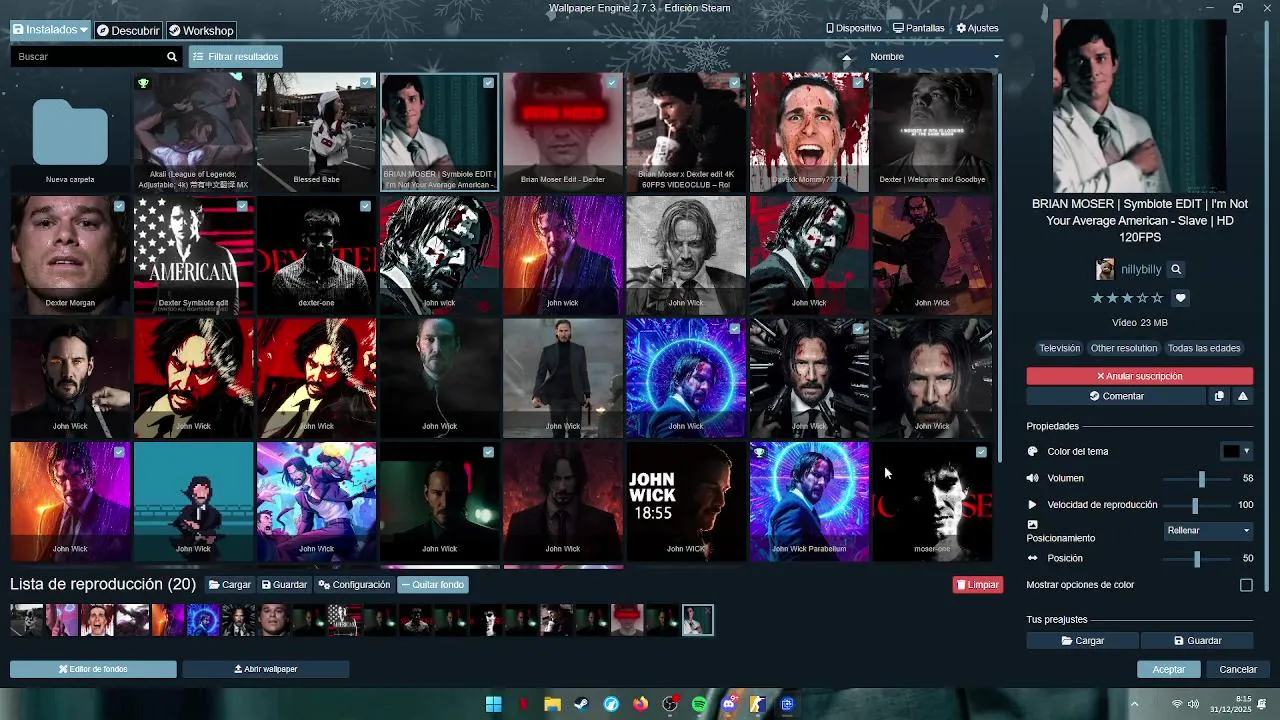The height and width of the screenshot is (720, 1280).
Task: Show hidden system tray icons
Action: click(1134, 704)
